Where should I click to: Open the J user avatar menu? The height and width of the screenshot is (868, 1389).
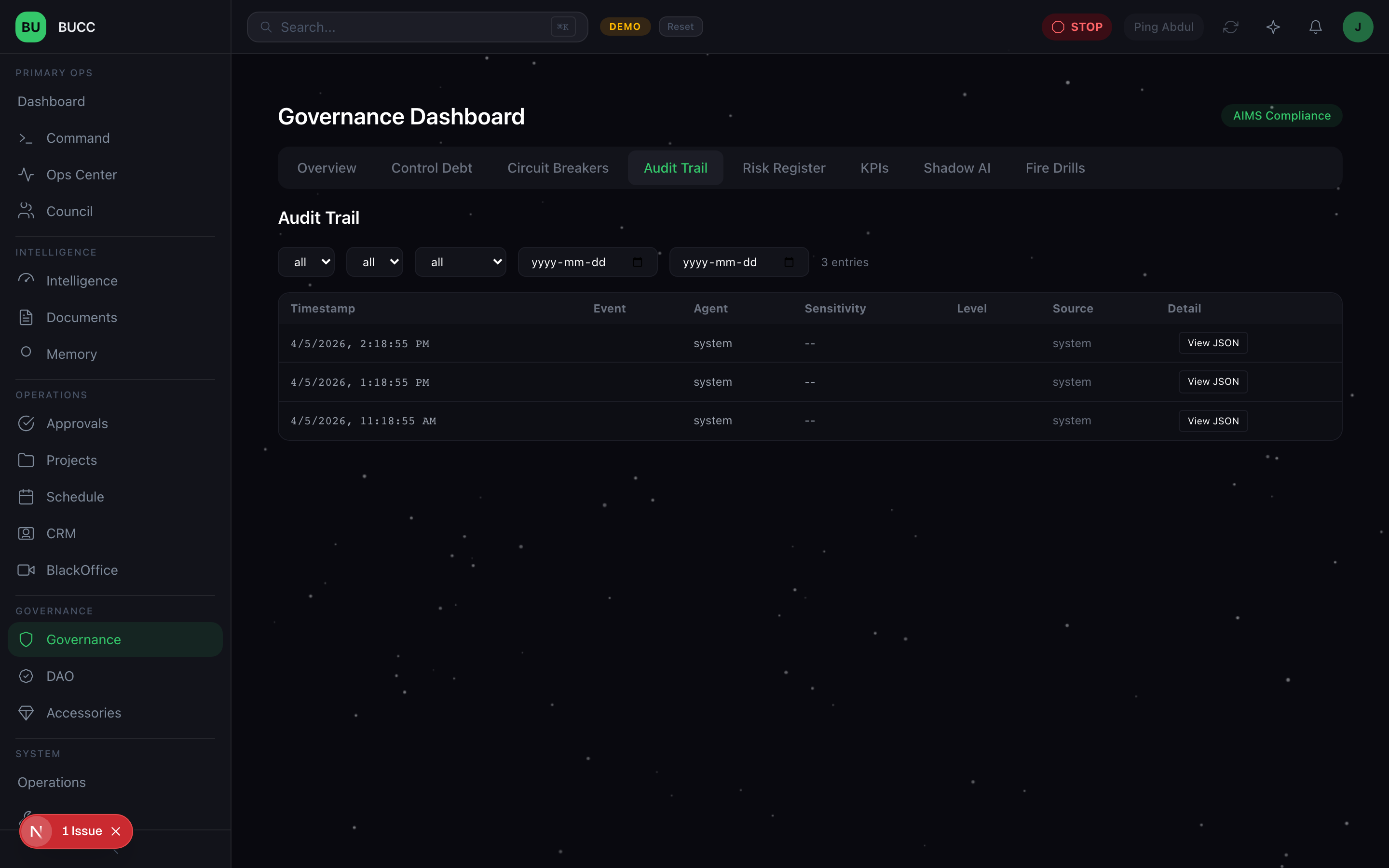[1358, 27]
